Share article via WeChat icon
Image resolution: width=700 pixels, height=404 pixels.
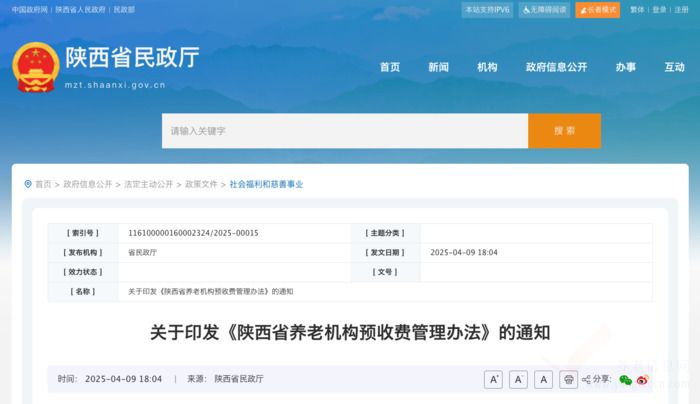(625, 380)
